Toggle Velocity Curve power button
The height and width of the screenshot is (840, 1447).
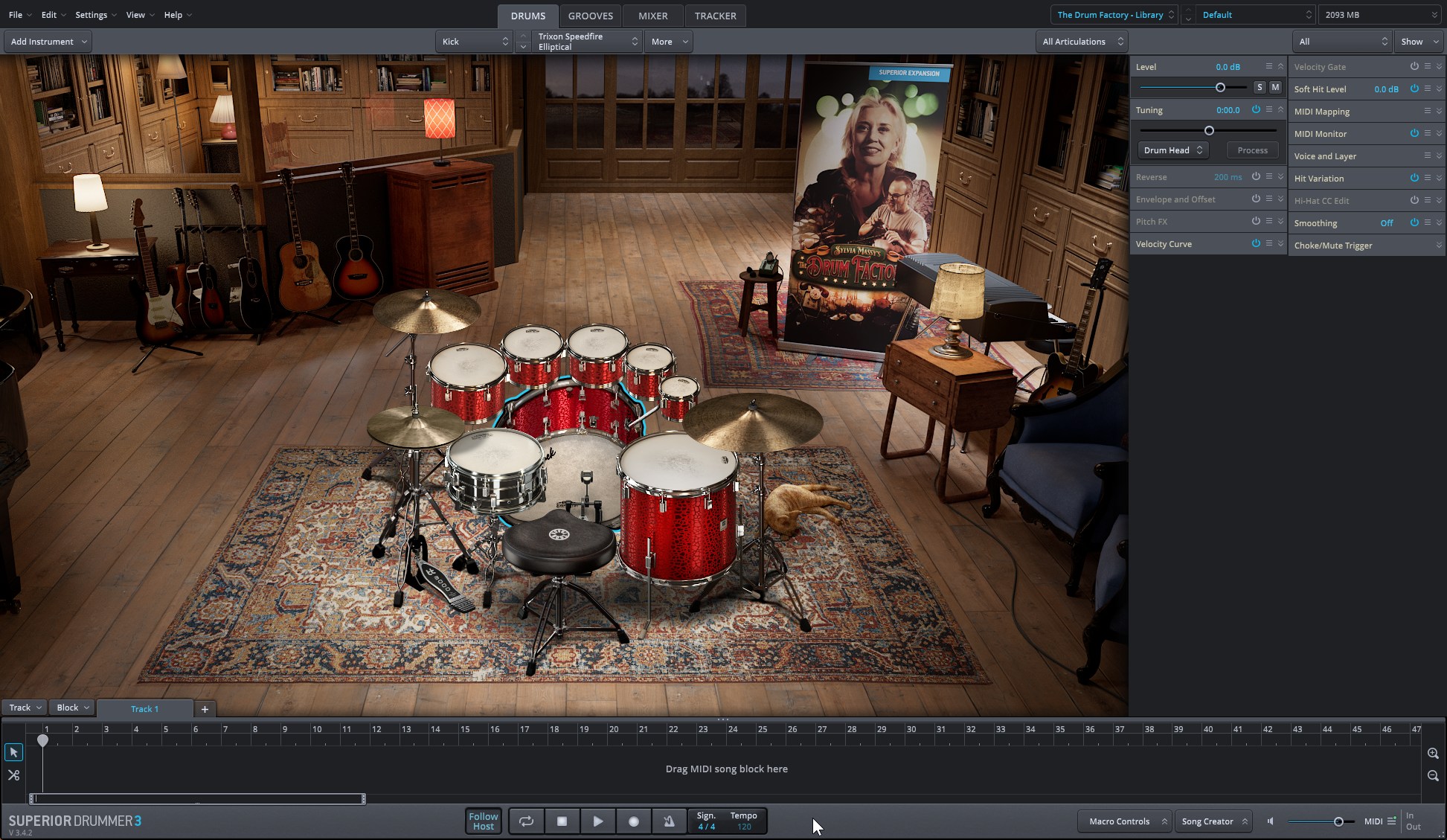pyautogui.click(x=1256, y=243)
